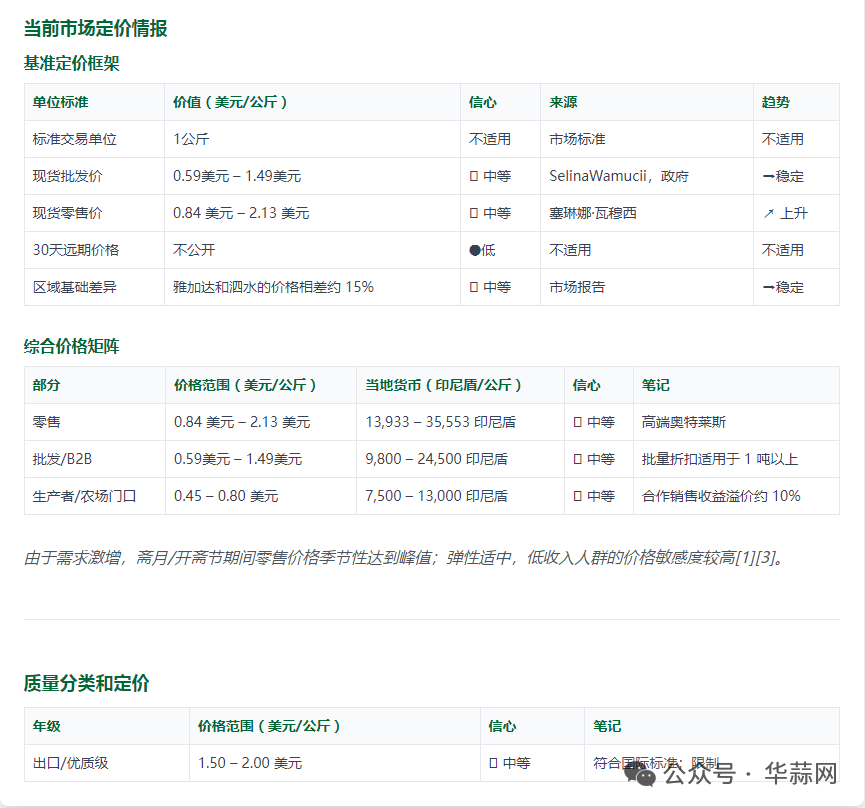Click the 质量分类和定价 heading
Screen dimensions: 865x808
[x=87, y=683]
